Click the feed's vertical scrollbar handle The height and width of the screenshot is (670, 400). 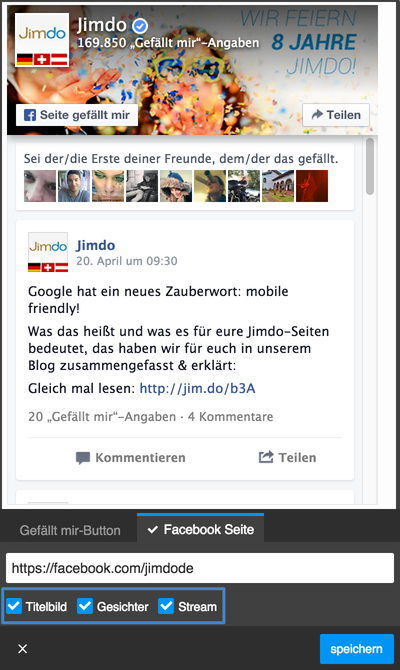pyautogui.click(x=370, y=167)
